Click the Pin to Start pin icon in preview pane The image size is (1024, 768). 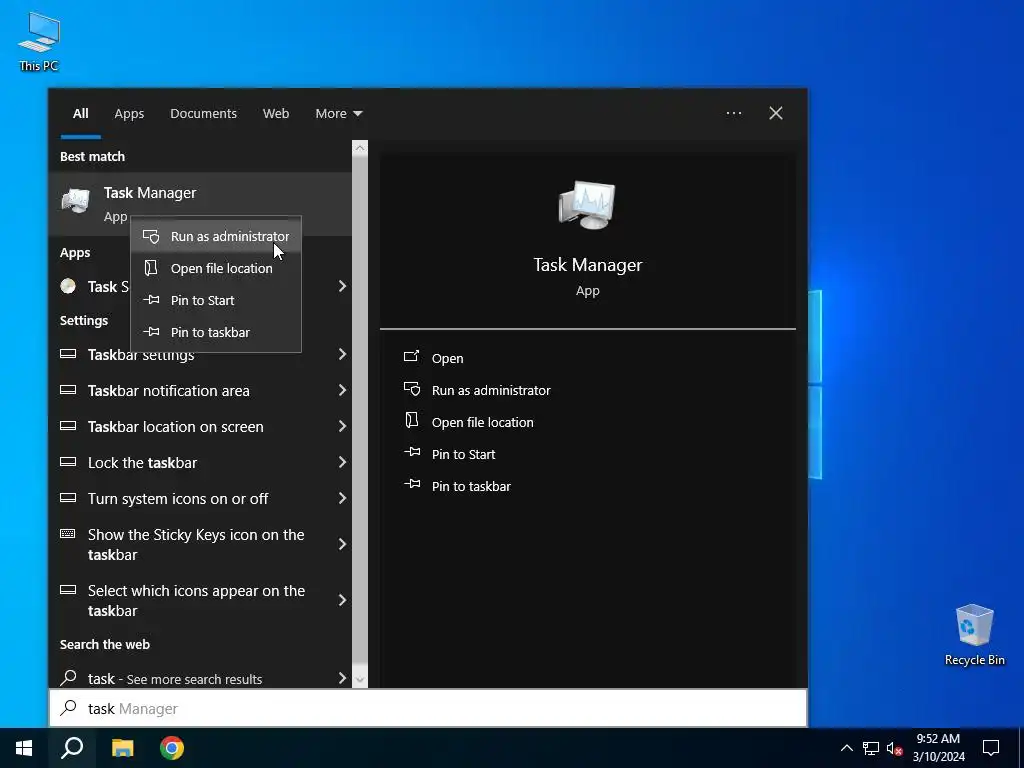coord(411,452)
